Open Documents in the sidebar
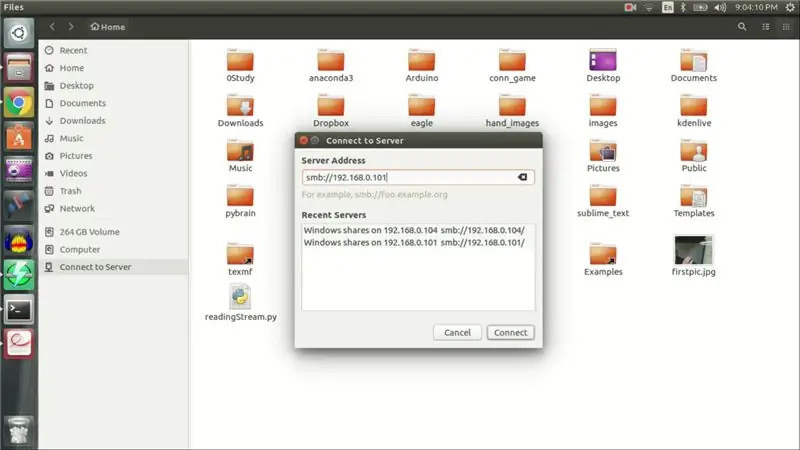The height and width of the screenshot is (450, 800). point(83,103)
